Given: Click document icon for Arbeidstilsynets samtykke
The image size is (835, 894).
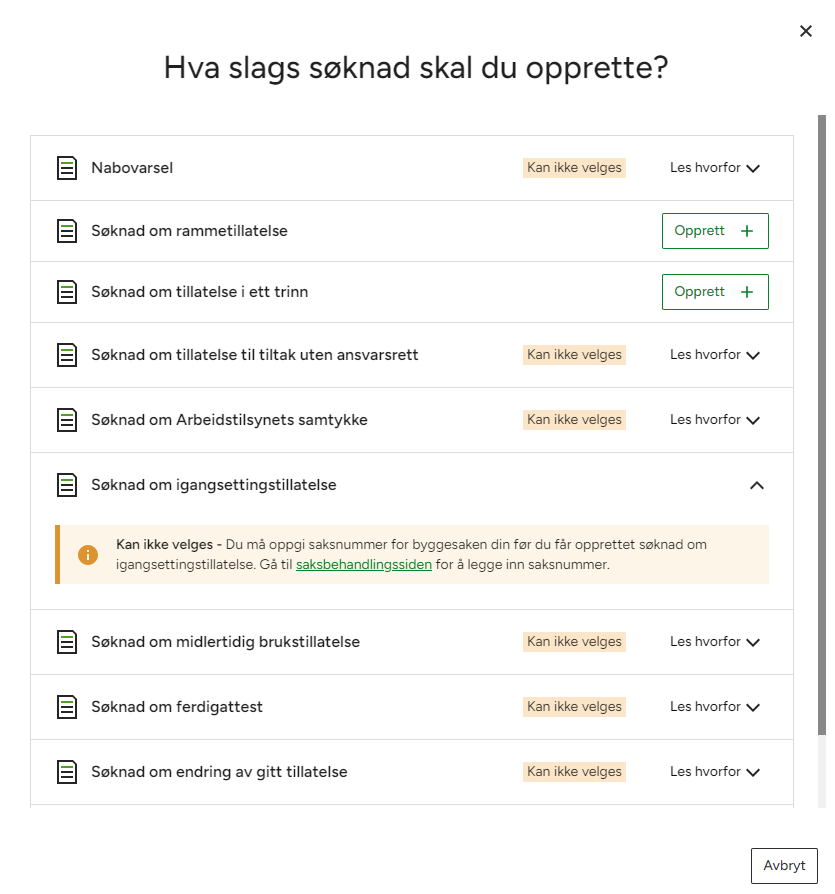Looking at the screenshot, I should pos(67,420).
